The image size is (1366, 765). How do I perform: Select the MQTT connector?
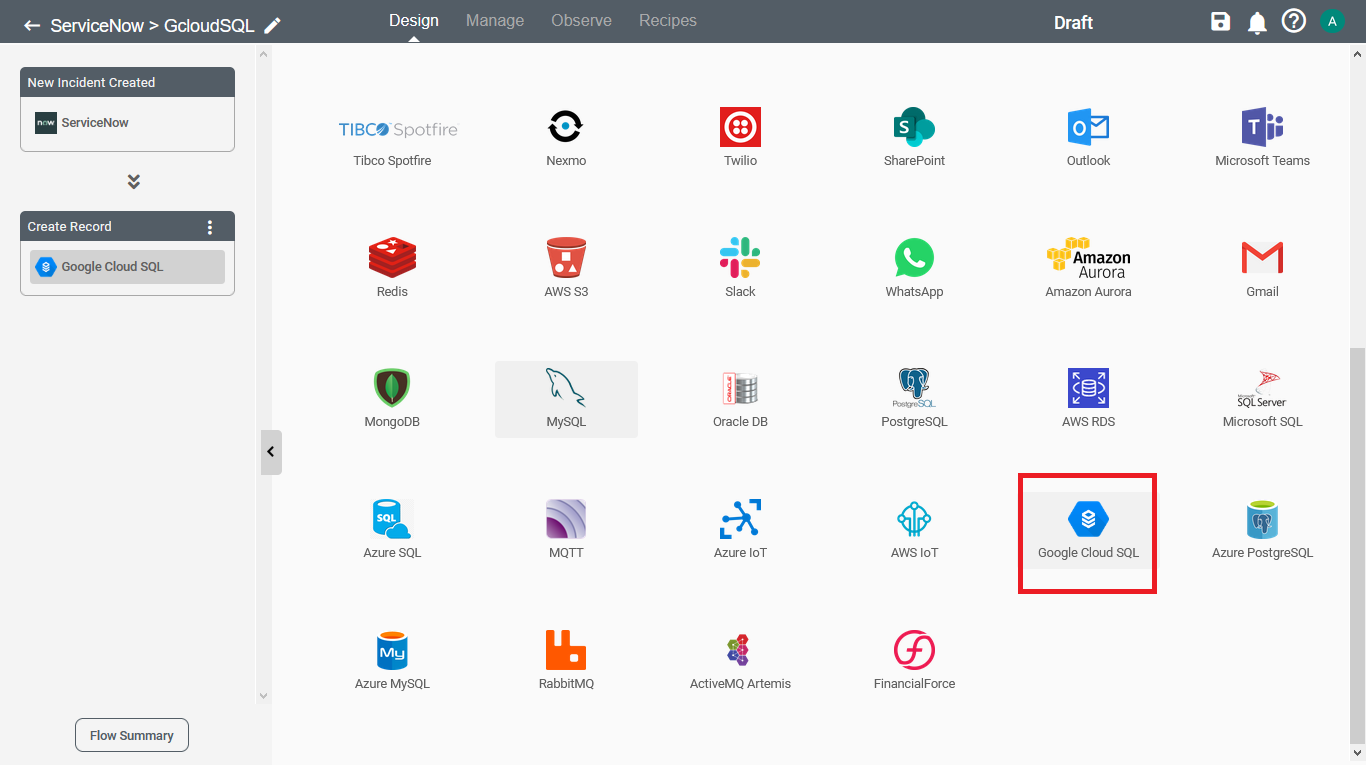point(566,530)
